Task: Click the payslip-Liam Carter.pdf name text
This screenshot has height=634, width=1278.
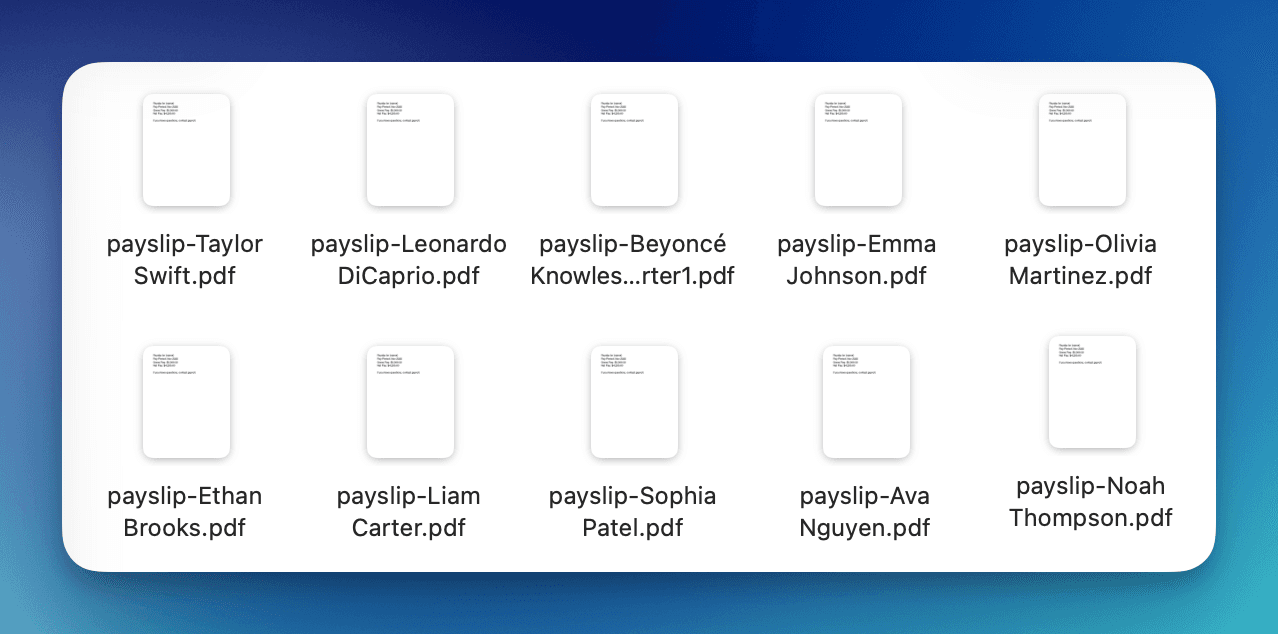Action: coord(409,512)
